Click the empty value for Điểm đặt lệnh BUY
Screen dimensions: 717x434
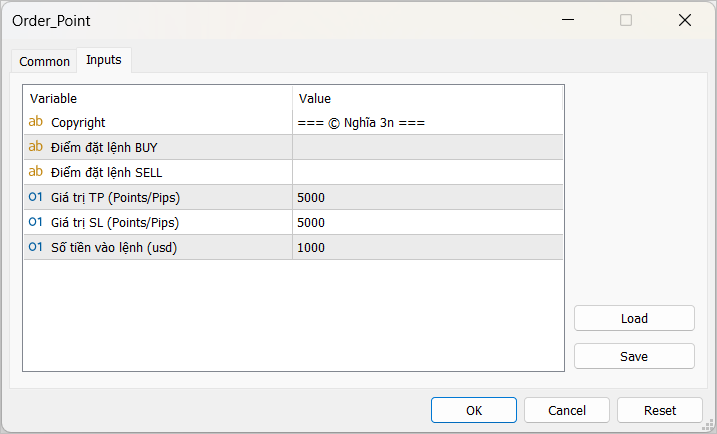(x=427, y=147)
